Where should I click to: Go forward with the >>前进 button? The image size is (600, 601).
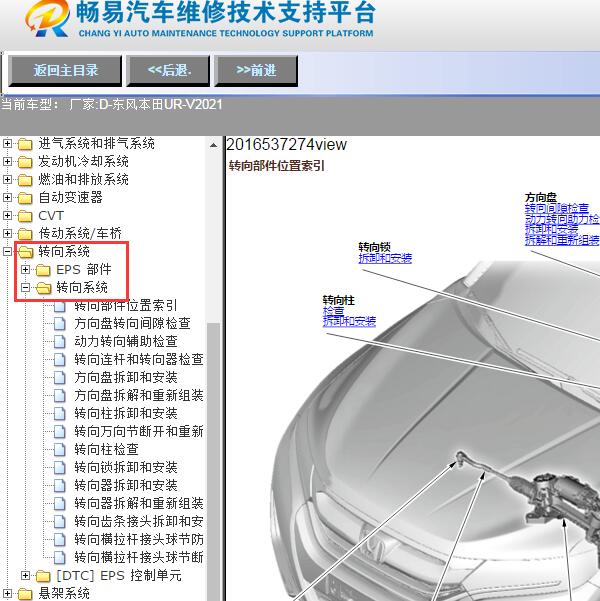(x=256, y=71)
